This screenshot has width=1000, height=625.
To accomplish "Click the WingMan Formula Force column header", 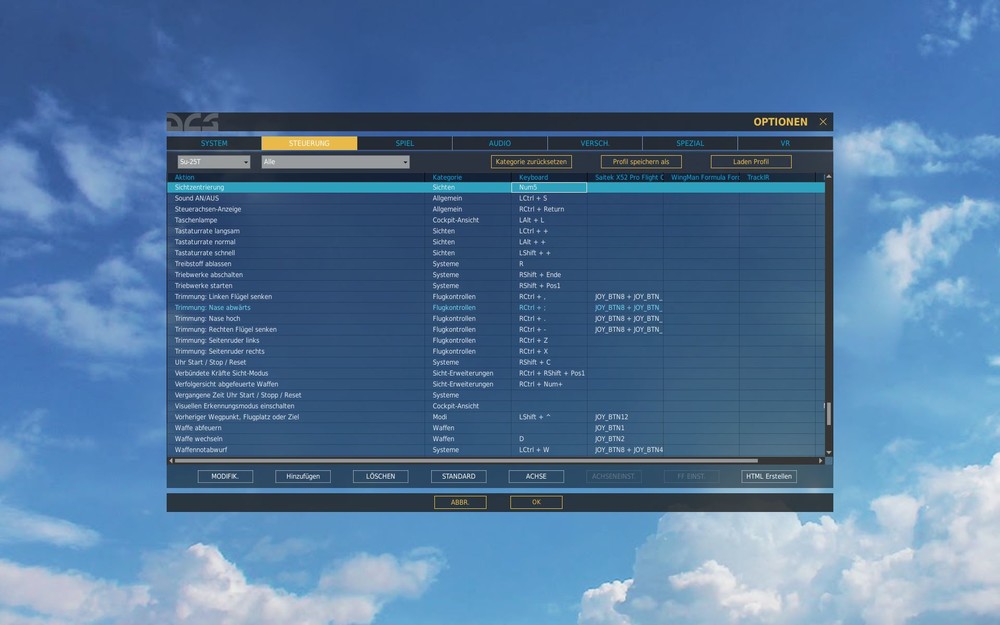I will 702,177.
